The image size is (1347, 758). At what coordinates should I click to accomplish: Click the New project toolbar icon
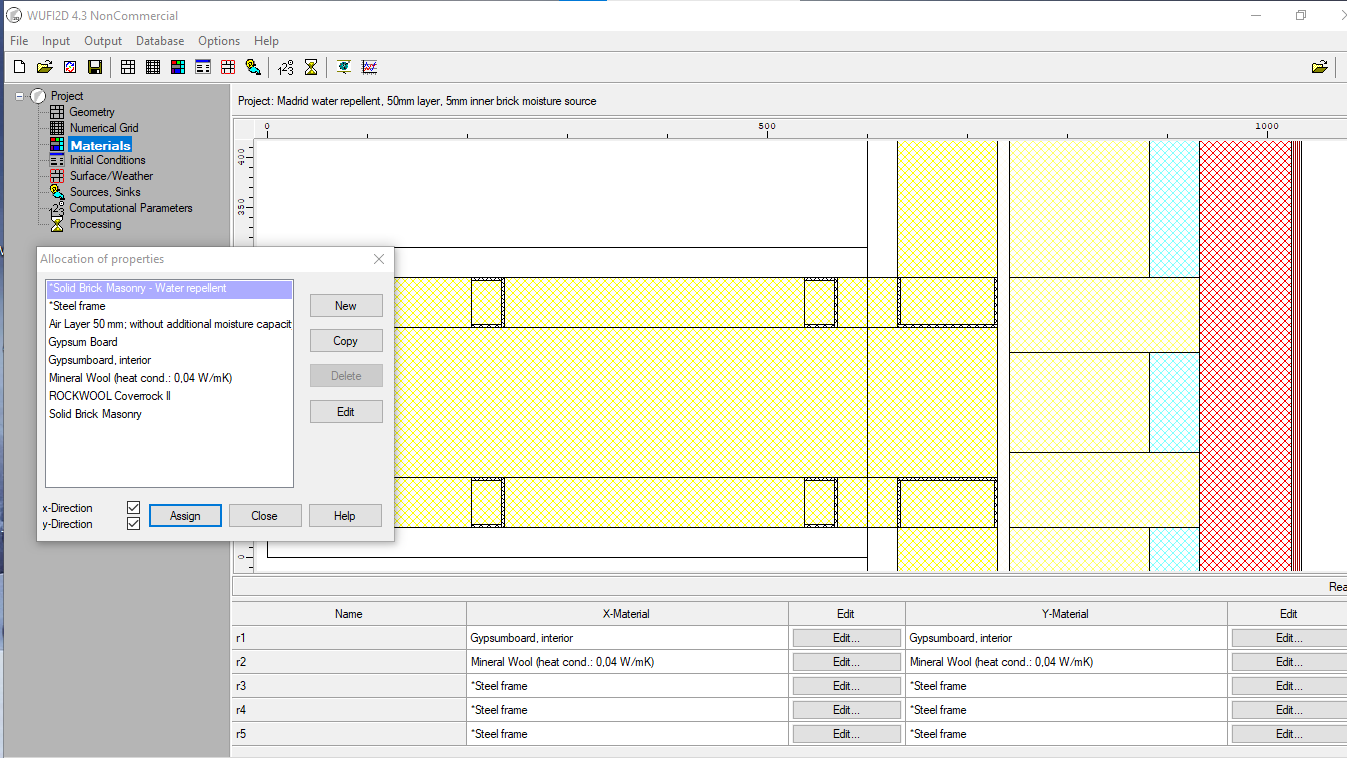(19, 67)
